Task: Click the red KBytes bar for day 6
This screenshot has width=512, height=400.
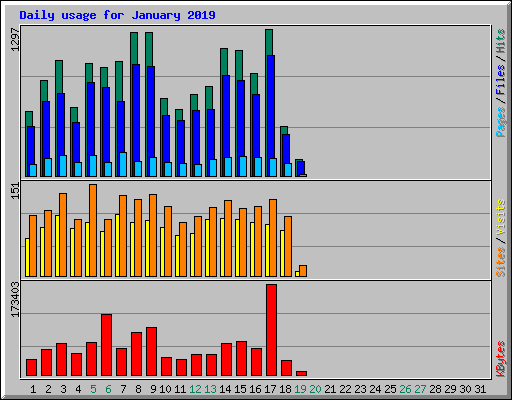Action: [x=106, y=345]
